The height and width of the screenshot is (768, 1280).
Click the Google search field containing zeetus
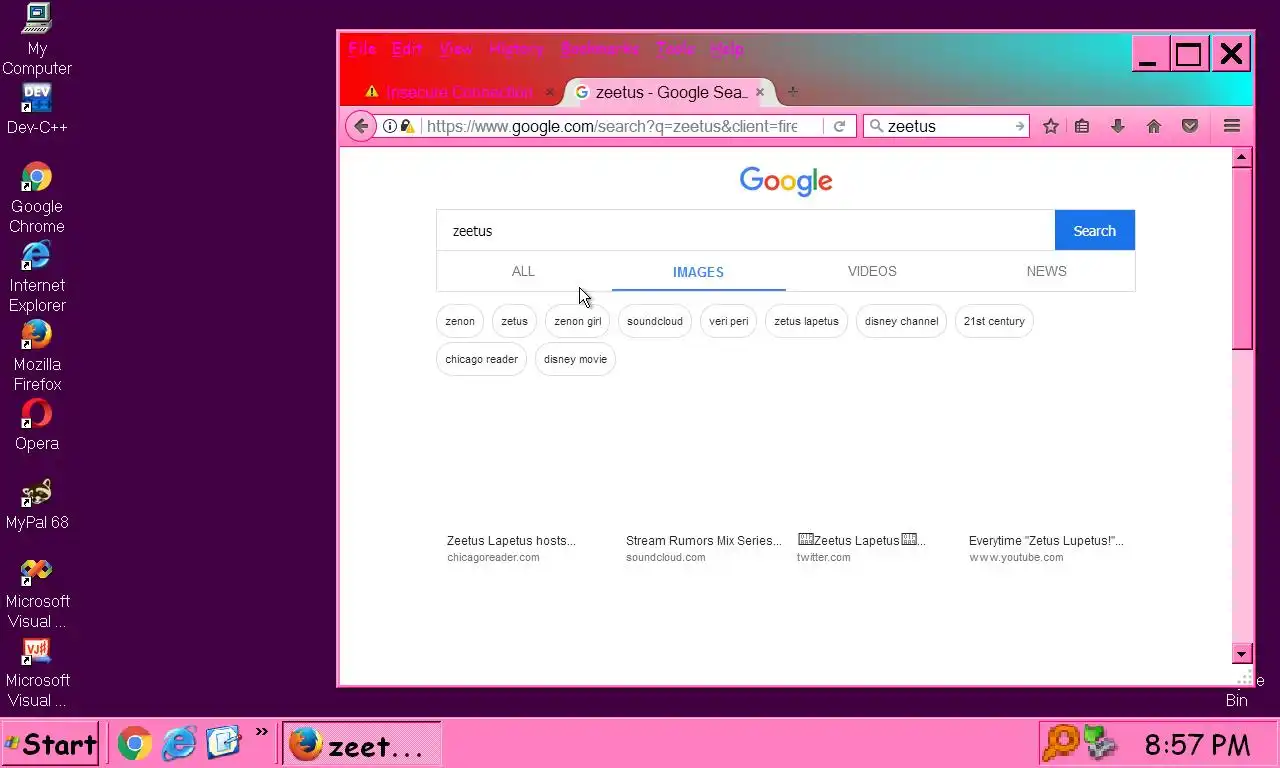745,231
